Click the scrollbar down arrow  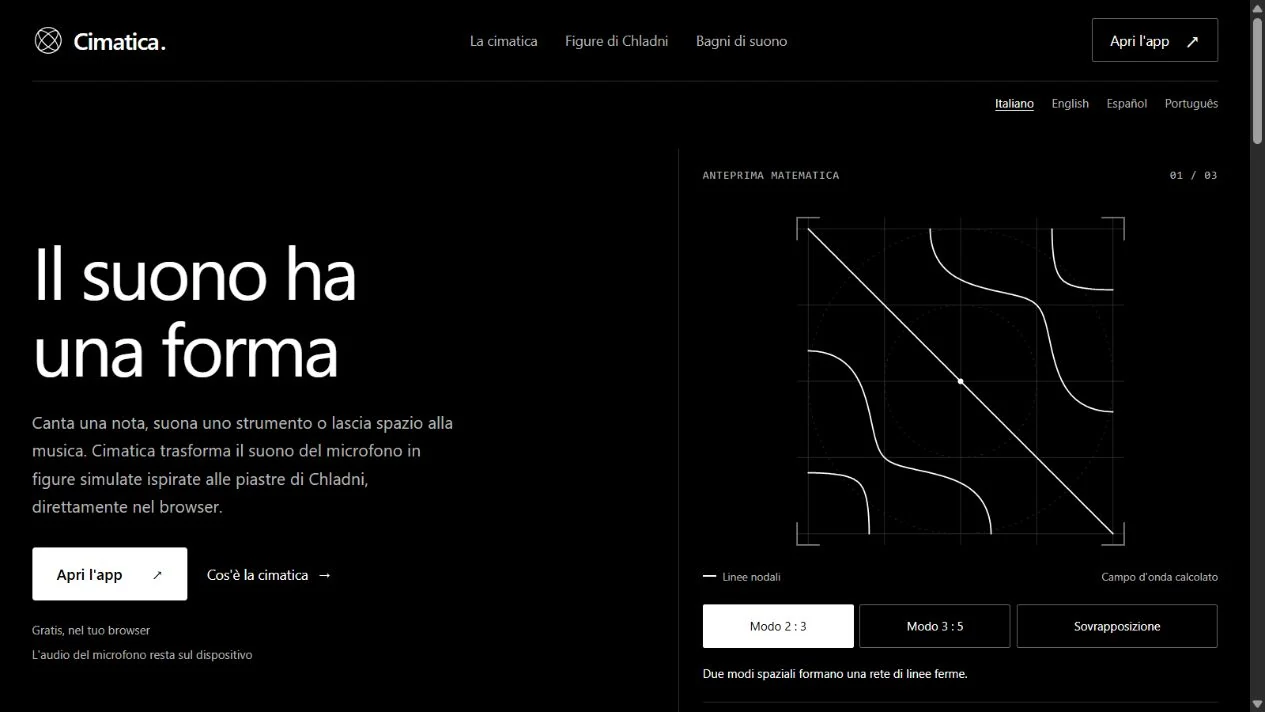[x=1257, y=703]
